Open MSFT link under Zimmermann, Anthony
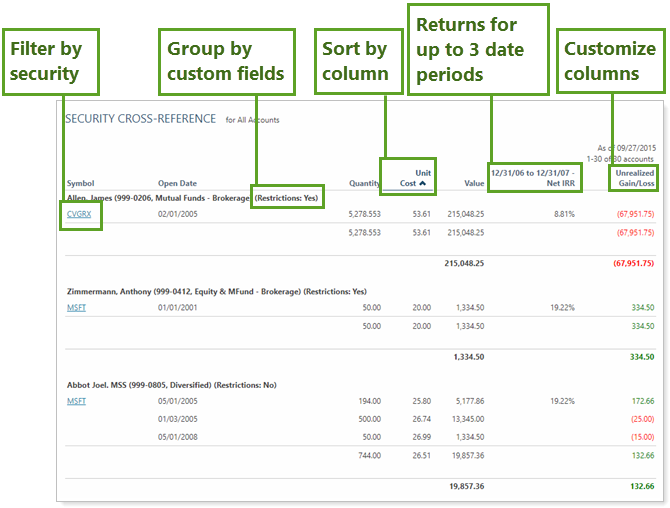Image resolution: width=670 pixels, height=508 pixels. (76, 308)
